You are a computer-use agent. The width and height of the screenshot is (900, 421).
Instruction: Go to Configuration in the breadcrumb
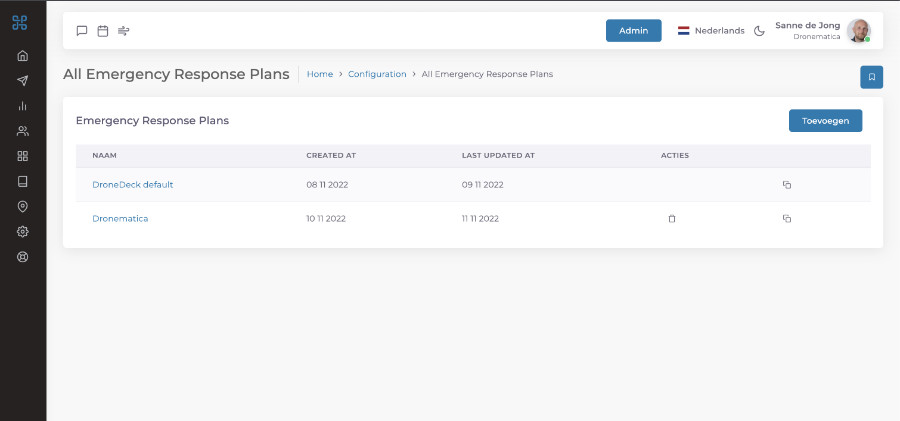click(377, 74)
